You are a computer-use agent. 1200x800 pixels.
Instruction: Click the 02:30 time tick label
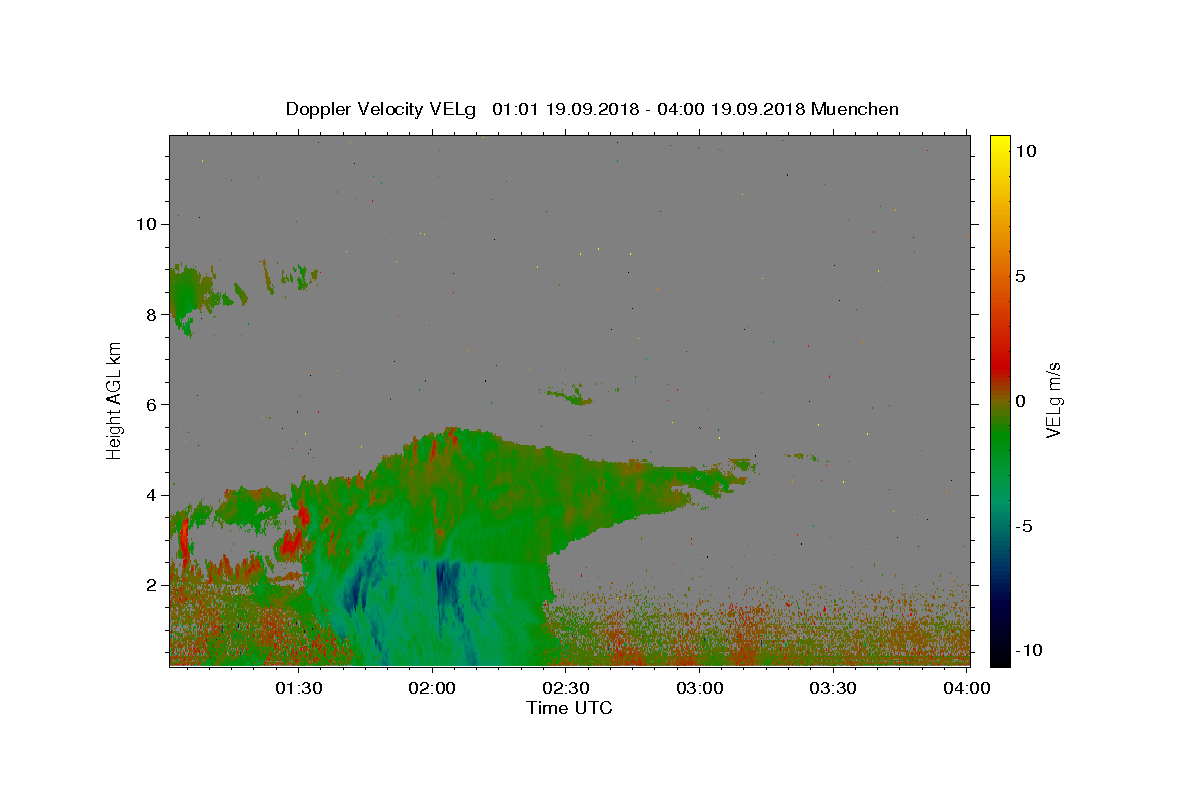point(565,688)
